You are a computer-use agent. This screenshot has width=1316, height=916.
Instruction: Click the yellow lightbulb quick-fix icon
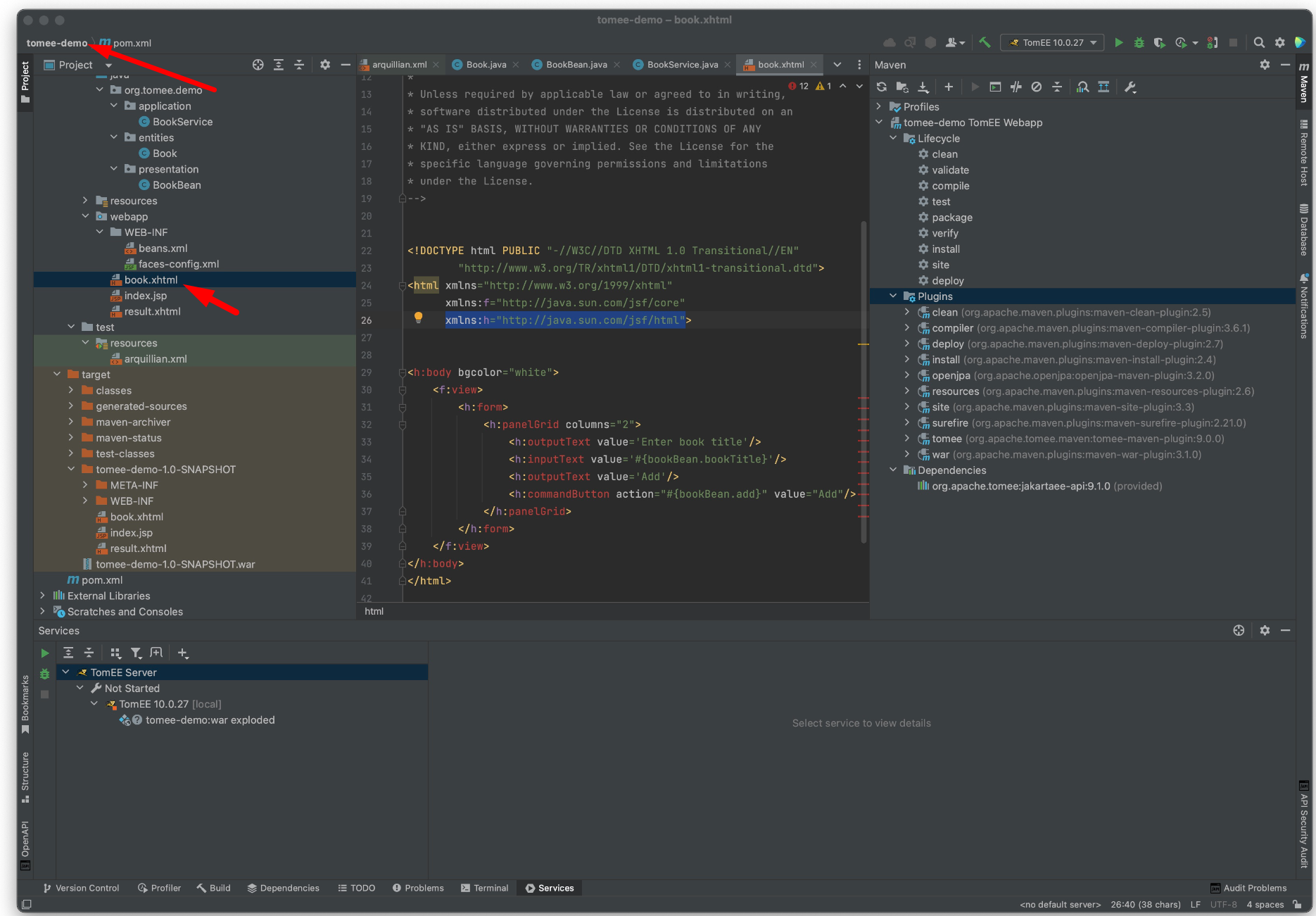click(418, 318)
